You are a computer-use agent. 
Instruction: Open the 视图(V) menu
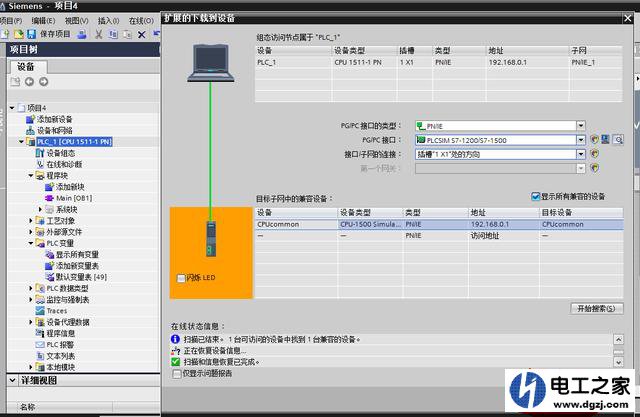pos(76,20)
